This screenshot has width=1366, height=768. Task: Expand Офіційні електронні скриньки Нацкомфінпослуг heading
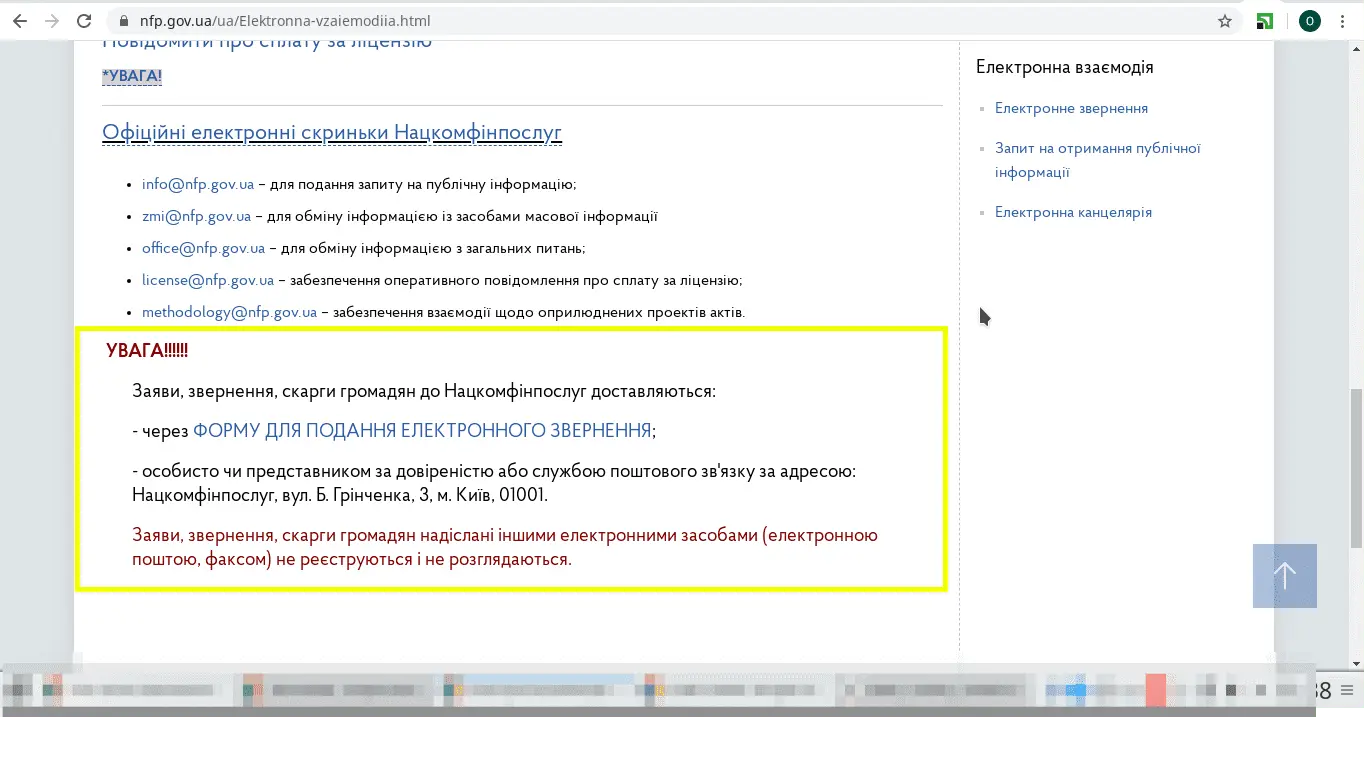[x=332, y=133]
